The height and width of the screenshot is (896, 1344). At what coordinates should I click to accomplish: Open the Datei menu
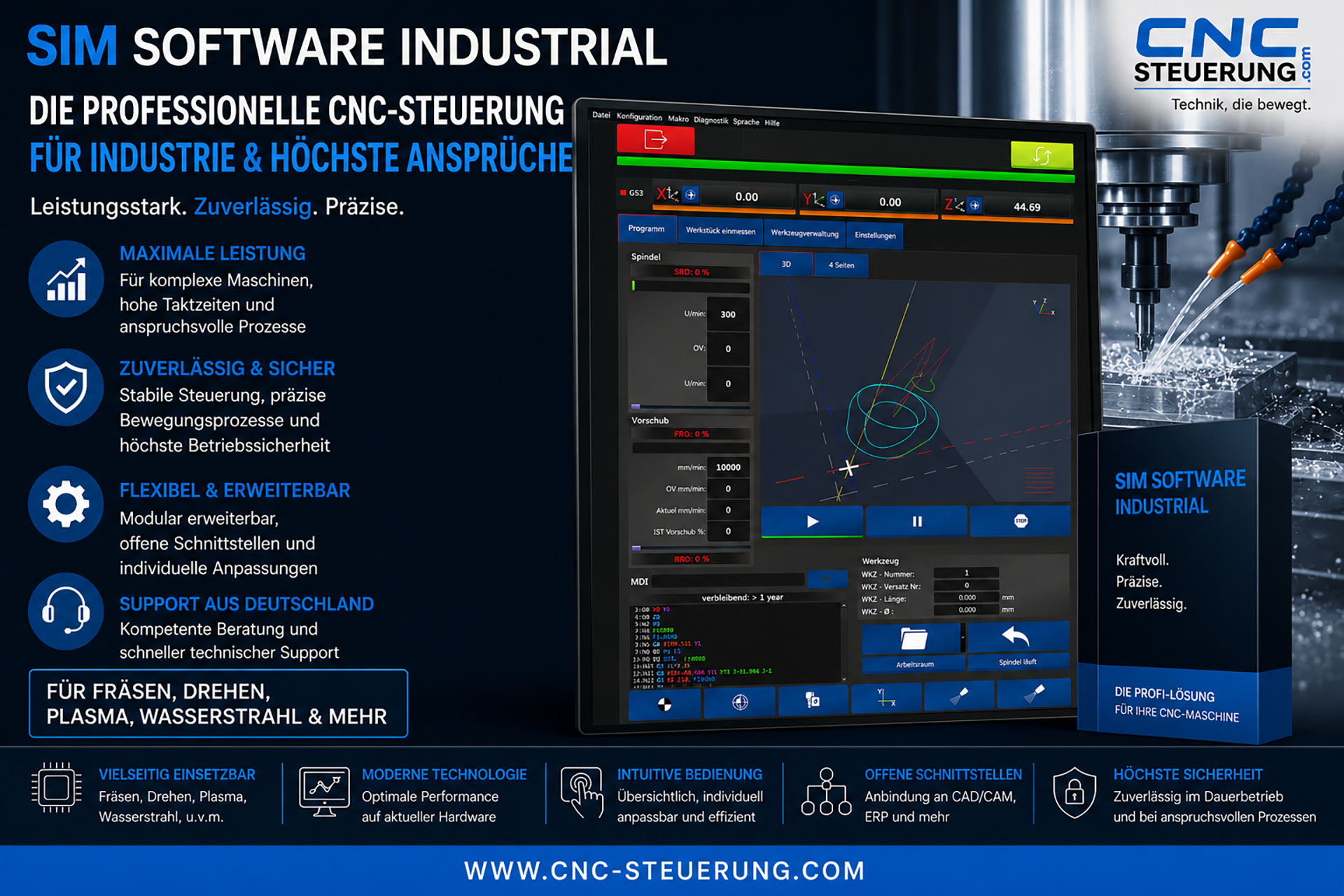601,115
